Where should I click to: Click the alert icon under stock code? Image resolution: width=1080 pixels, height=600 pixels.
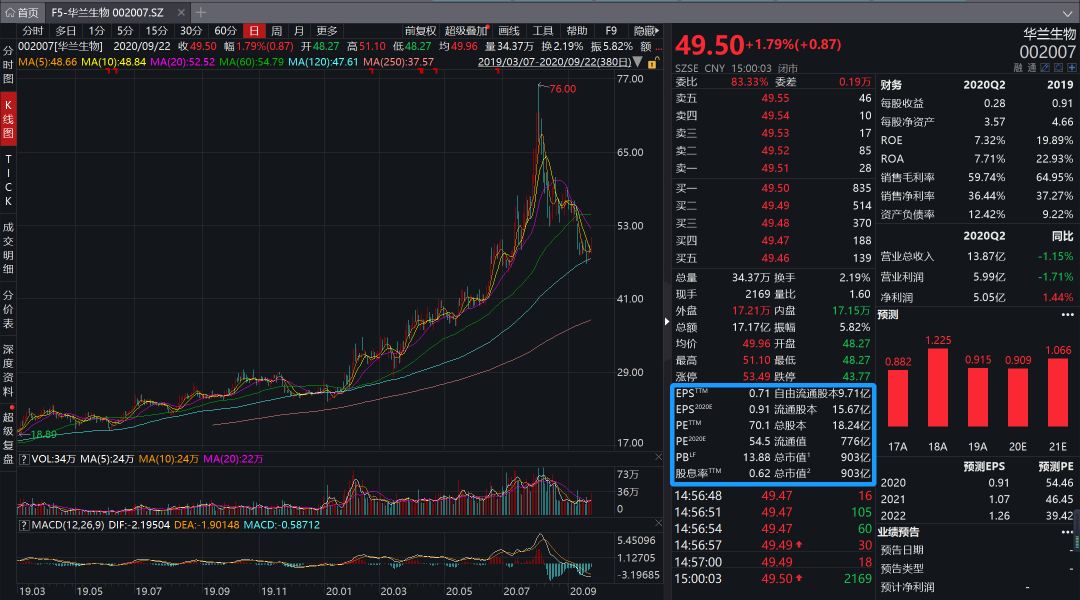[x=1057, y=68]
